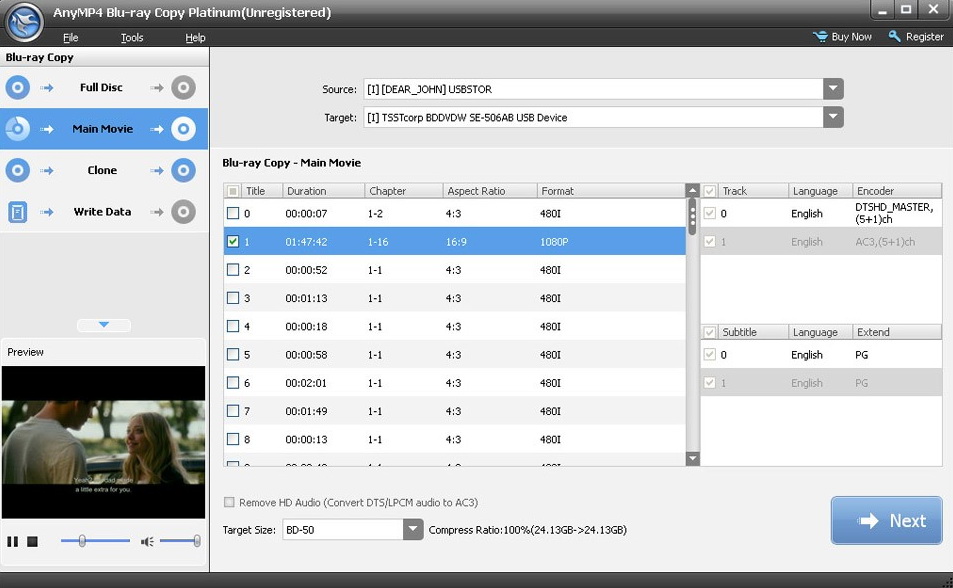Image resolution: width=953 pixels, height=588 pixels.
Task: Open the Tools menu
Action: (132, 38)
